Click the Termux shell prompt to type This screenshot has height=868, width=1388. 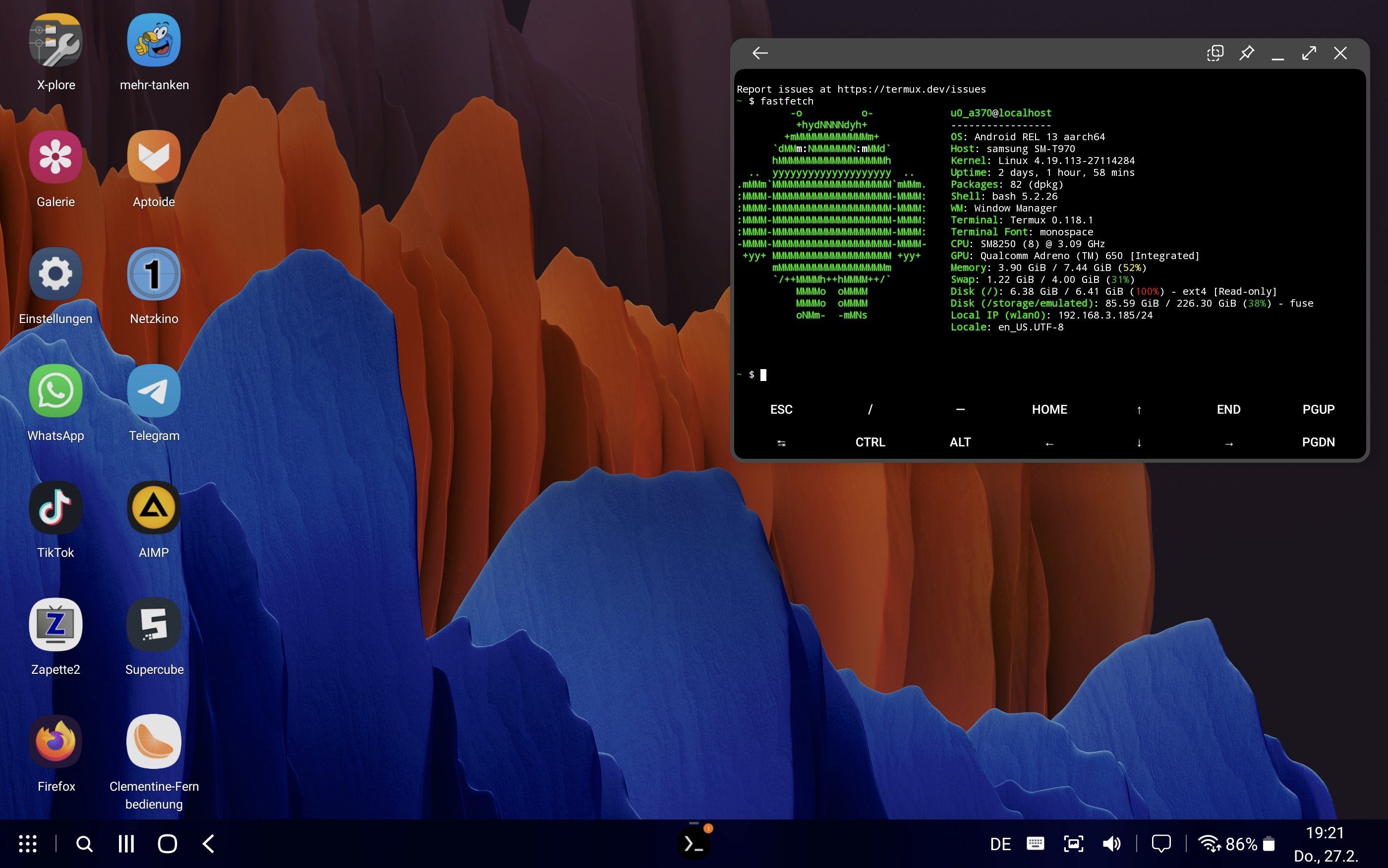764,374
